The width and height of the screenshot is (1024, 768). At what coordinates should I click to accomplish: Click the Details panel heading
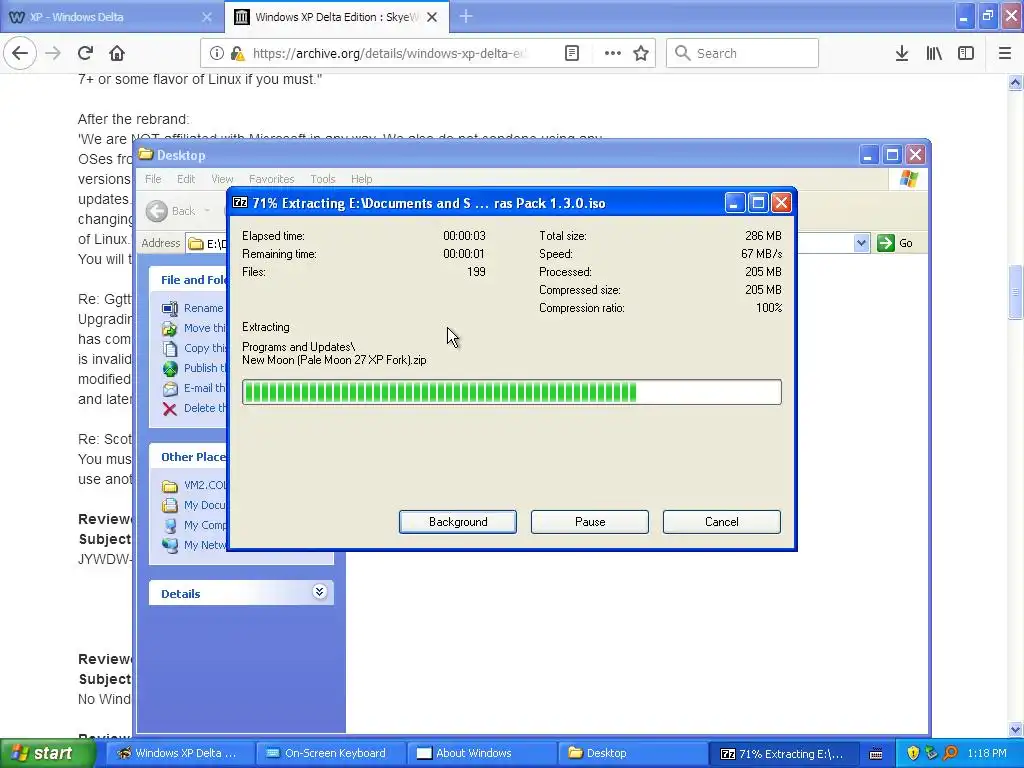pos(180,594)
